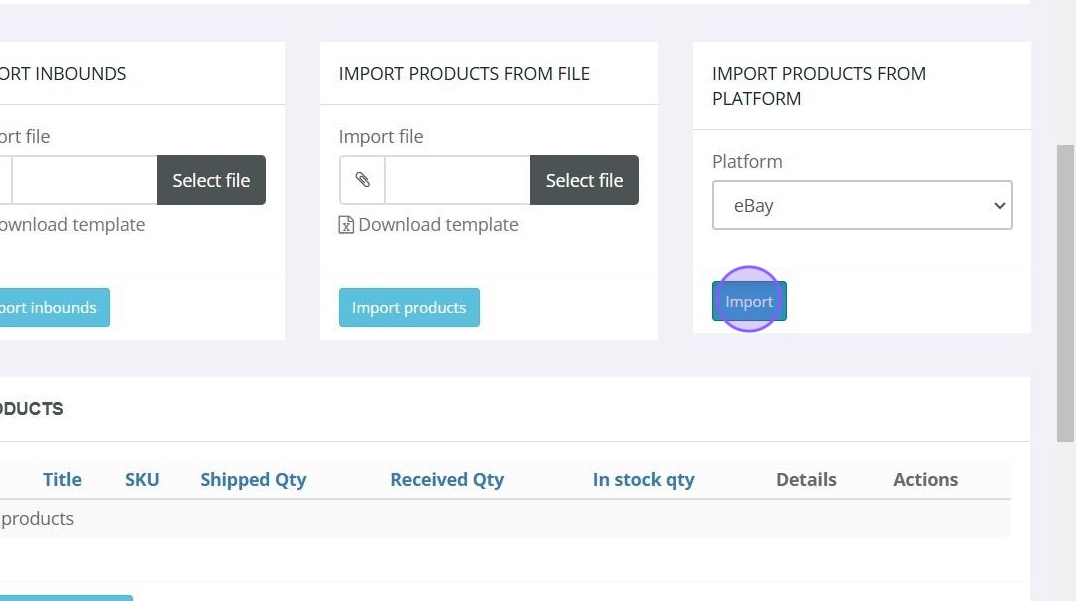Click the Actions column header

coord(925,480)
